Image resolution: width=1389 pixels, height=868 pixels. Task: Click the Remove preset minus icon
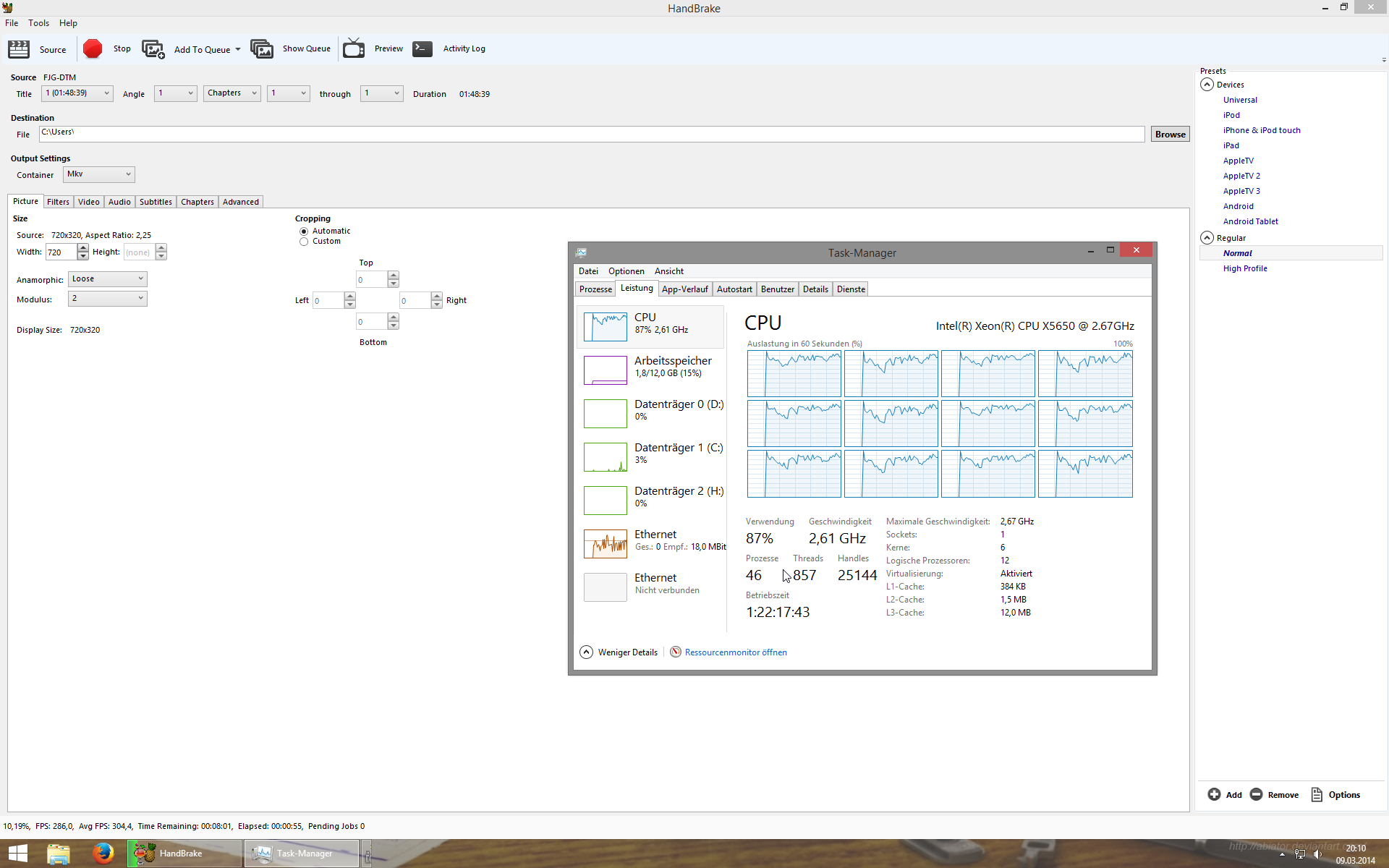(1256, 794)
